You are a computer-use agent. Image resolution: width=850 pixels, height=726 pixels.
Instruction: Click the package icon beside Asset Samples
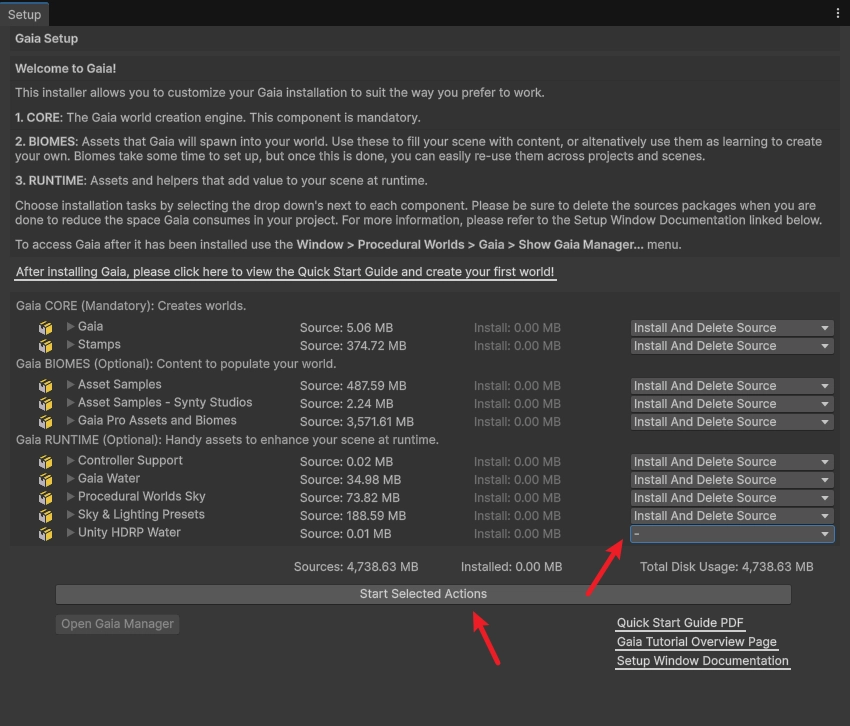46,386
